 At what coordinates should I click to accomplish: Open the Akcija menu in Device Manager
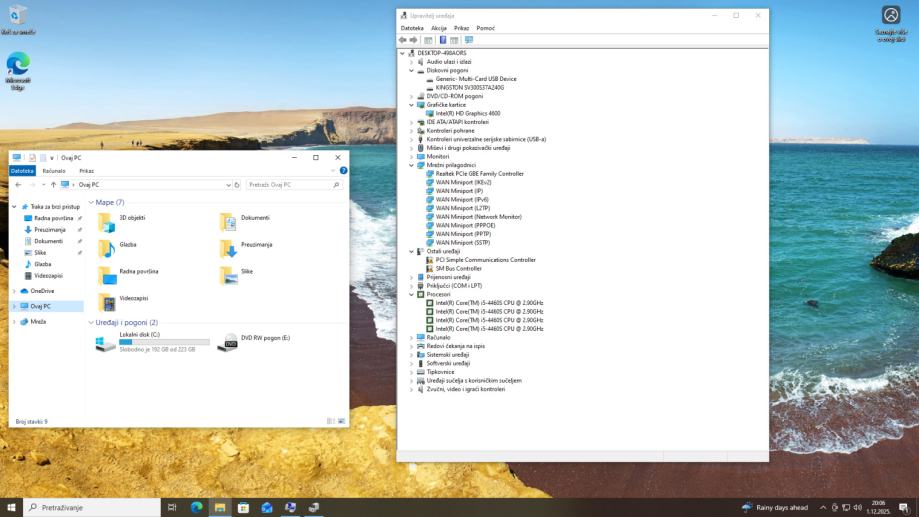(x=439, y=28)
